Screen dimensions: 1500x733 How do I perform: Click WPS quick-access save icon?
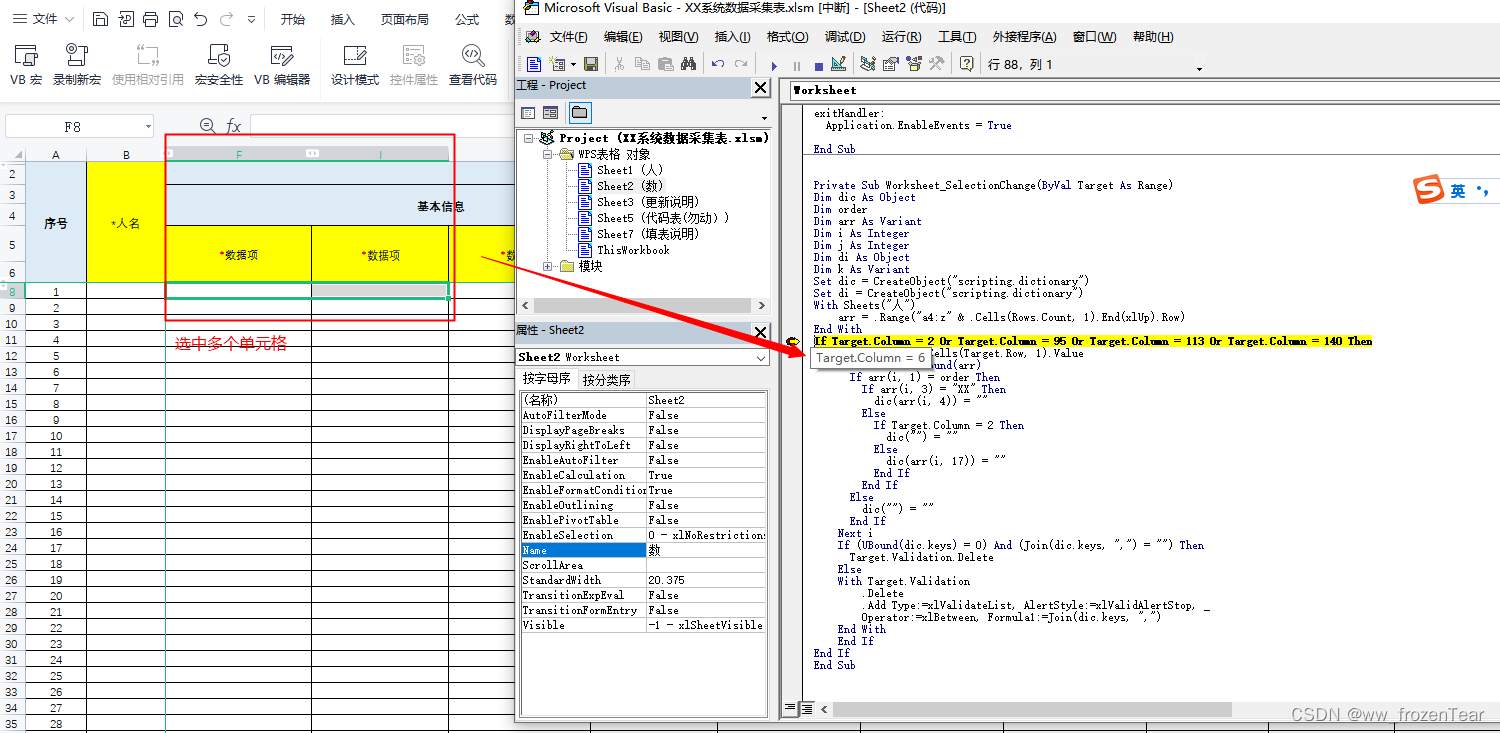[x=100, y=19]
